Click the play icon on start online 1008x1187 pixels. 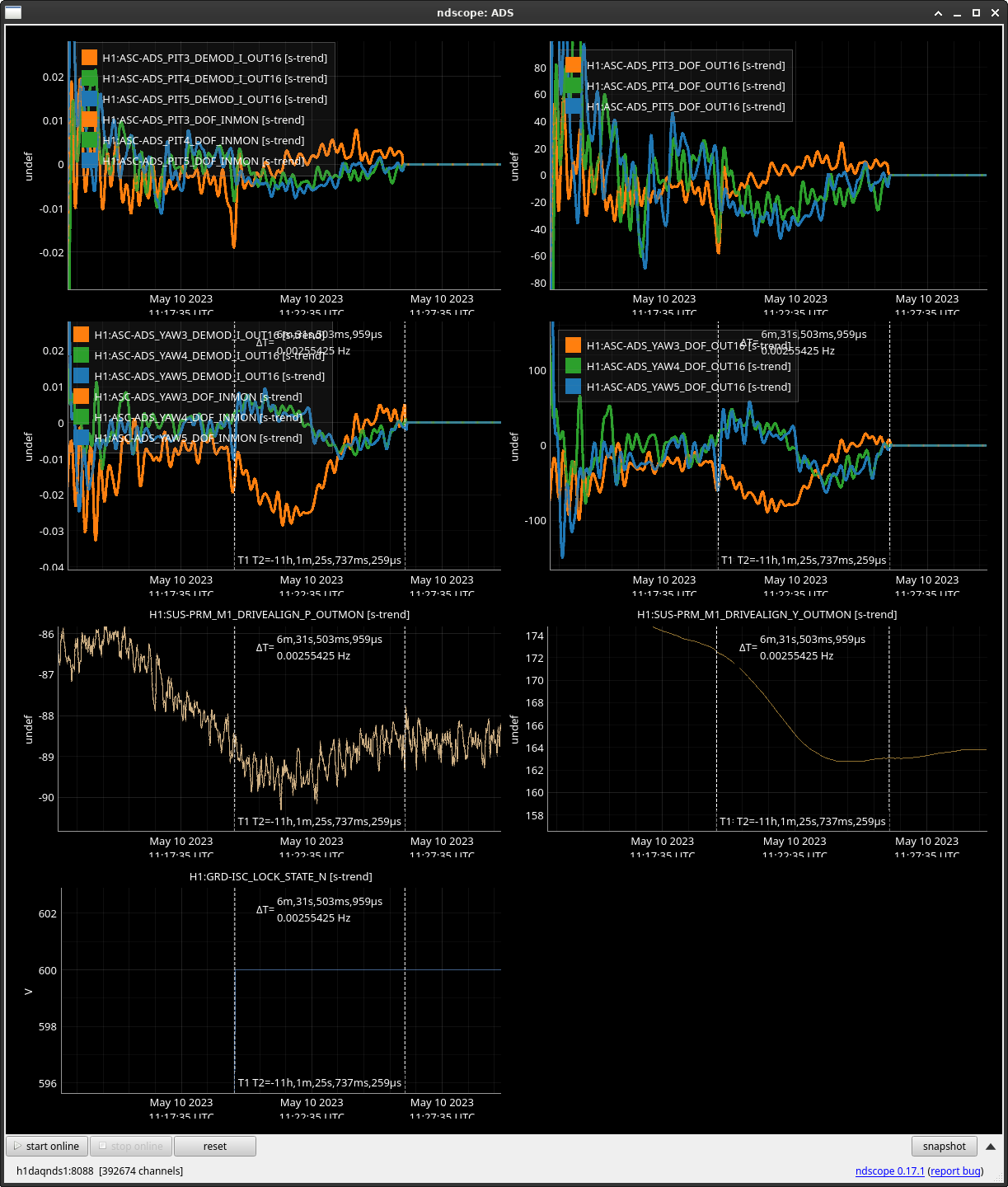[x=17, y=1146]
